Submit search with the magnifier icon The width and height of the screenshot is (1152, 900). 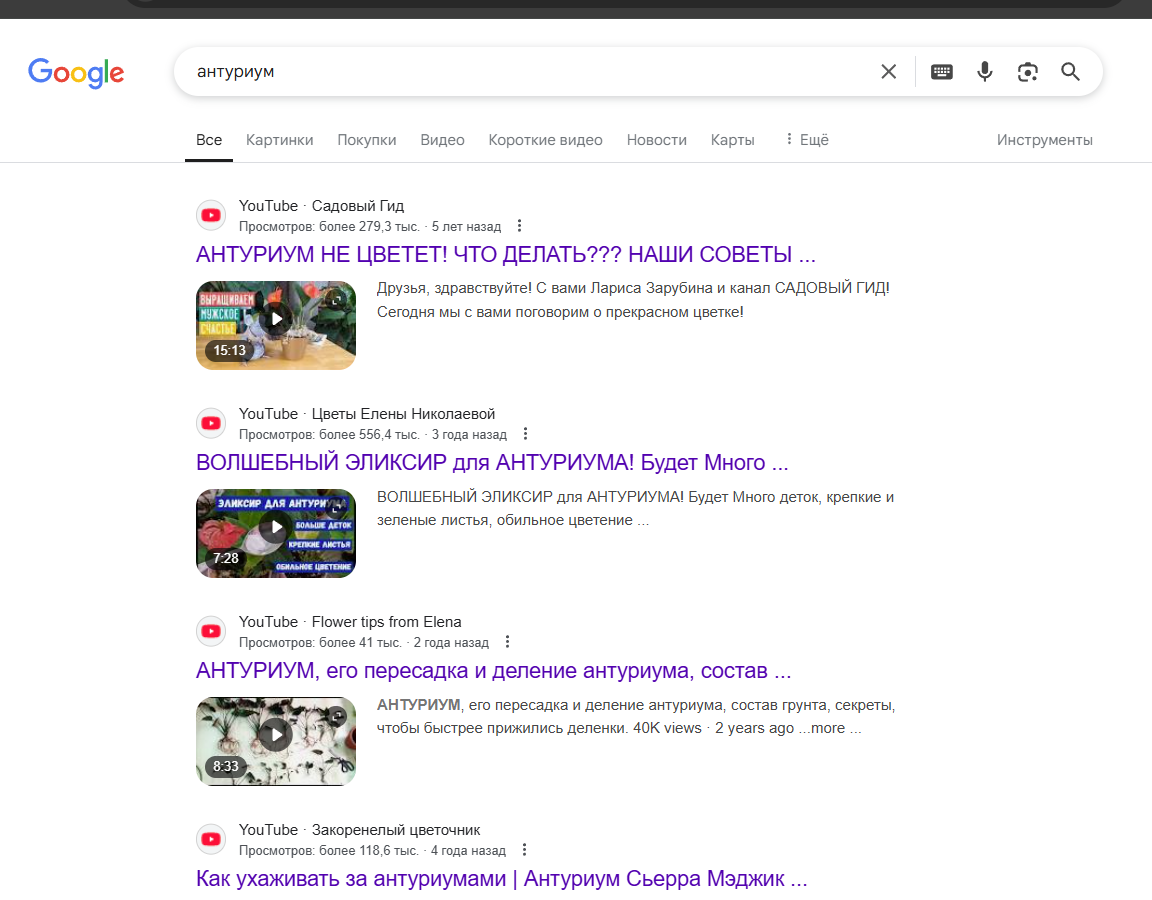click(1070, 71)
